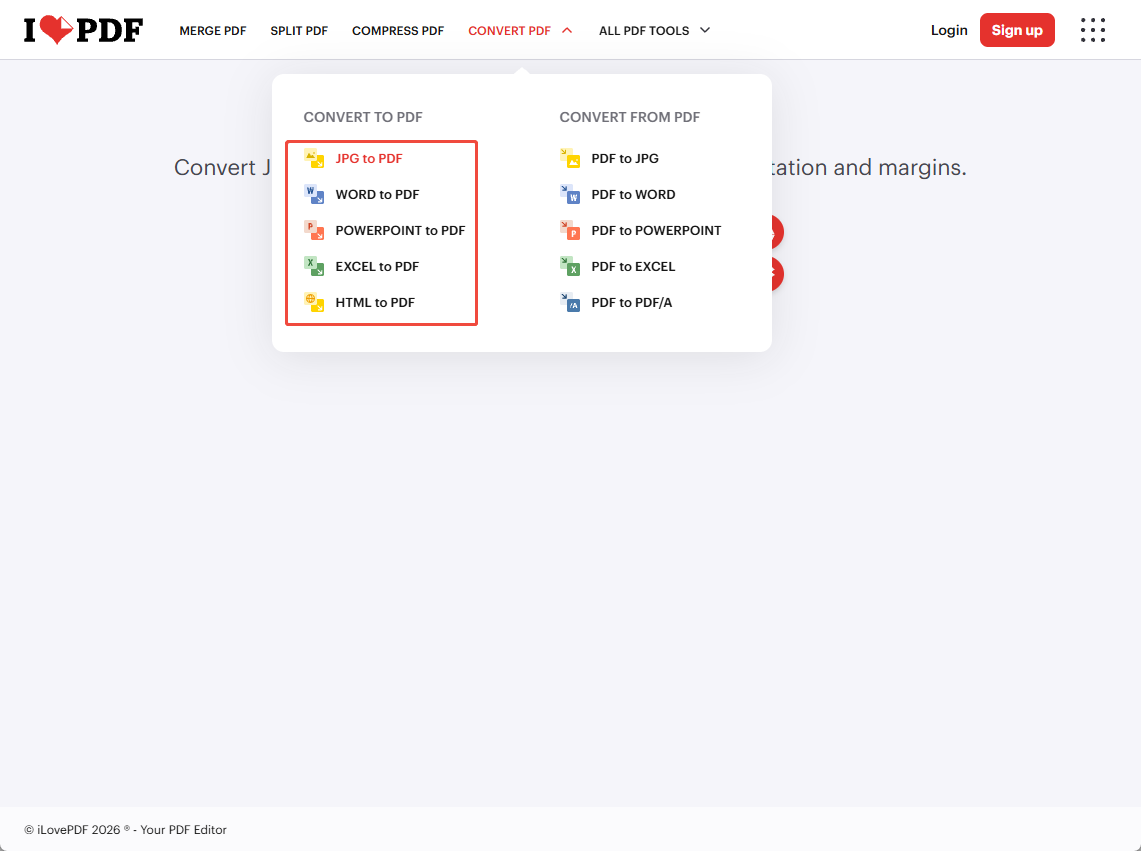Click the PDF to JPG icon
The width and height of the screenshot is (1141, 851).
[570, 158]
